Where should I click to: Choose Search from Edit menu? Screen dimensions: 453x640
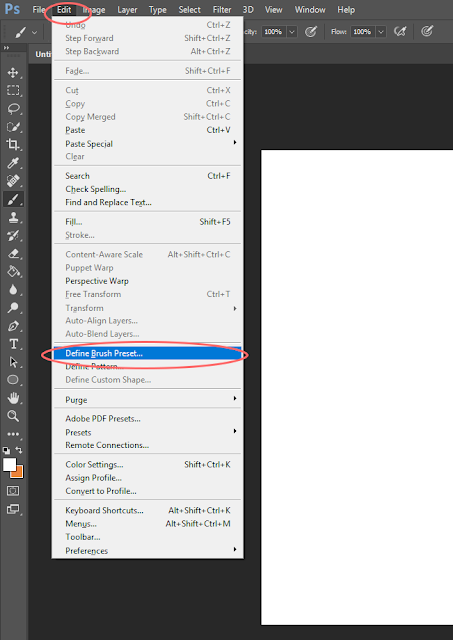148,176
